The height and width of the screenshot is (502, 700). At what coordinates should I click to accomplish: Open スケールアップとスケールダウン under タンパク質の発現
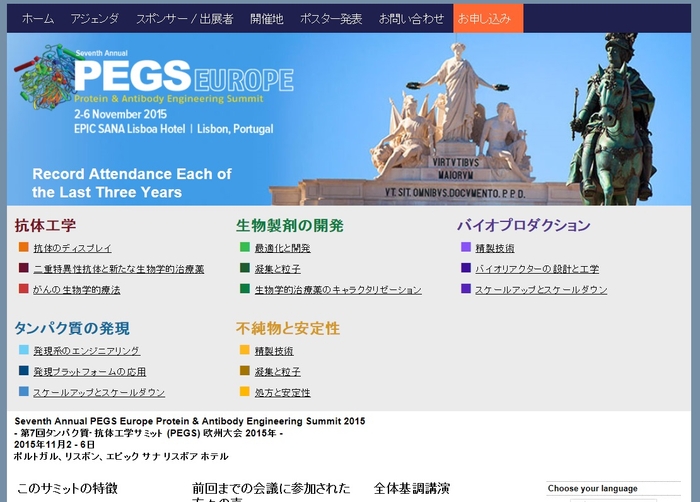pyautogui.click(x=99, y=393)
